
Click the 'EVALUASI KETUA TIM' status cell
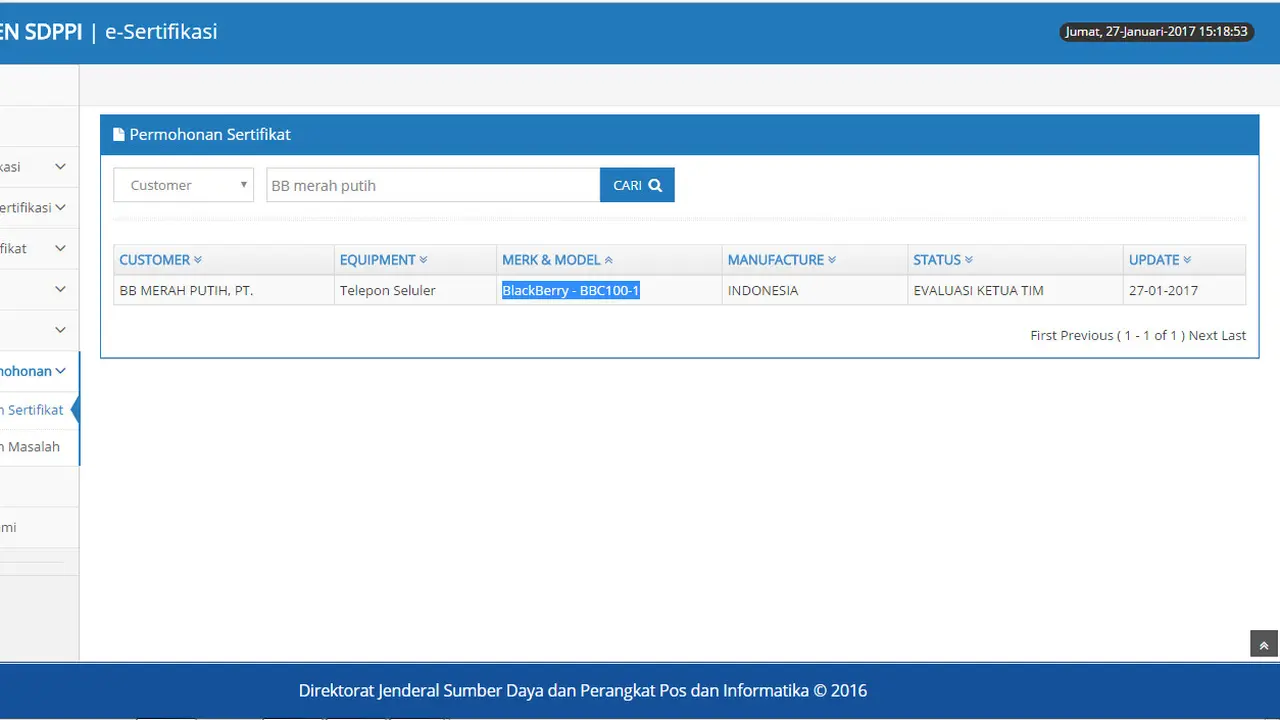(x=1015, y=290)
